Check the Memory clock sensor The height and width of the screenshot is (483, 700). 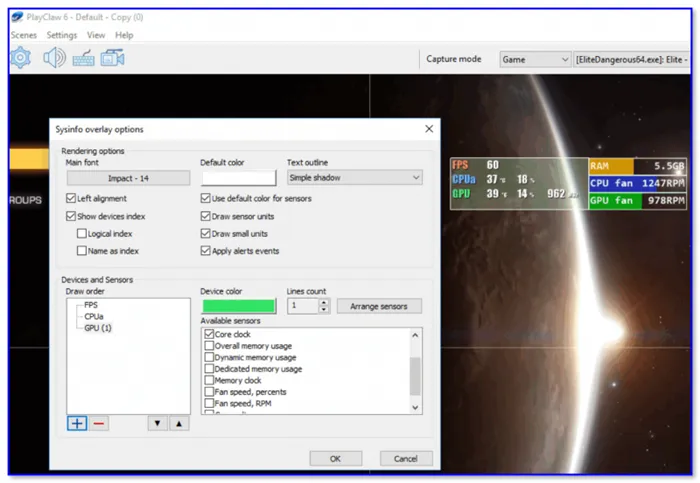[209, 380]
